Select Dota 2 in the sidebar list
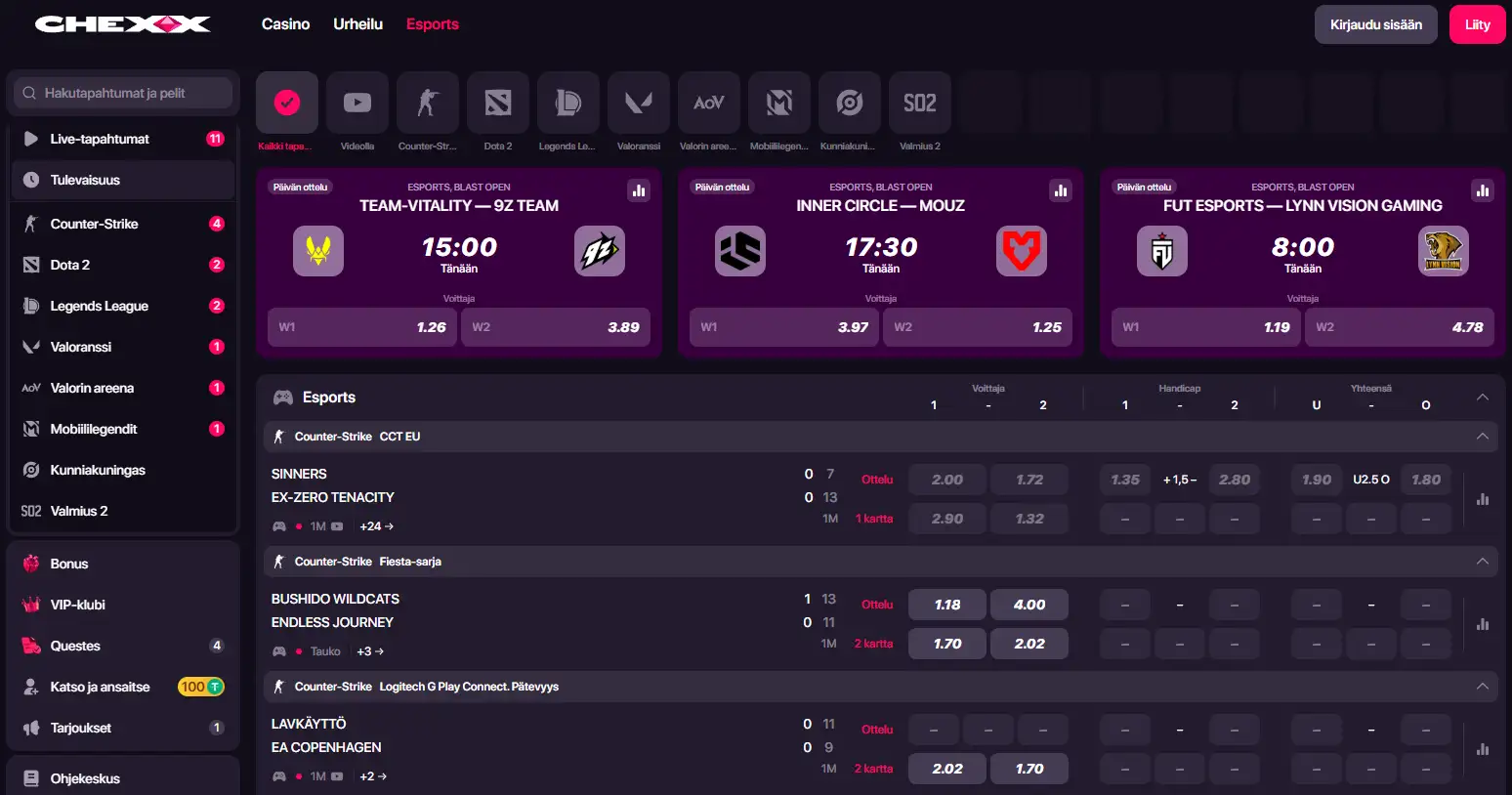The width and height of the screenshot is (1512, 795). [x=123, y=265]
